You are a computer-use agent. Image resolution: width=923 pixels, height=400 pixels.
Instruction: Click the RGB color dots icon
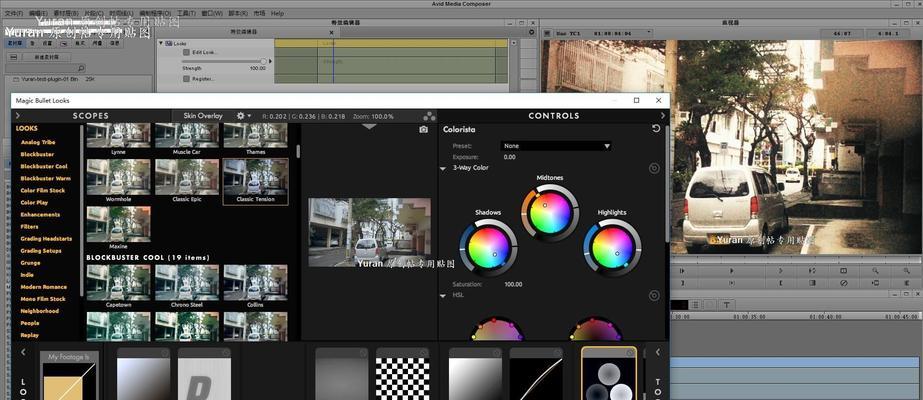pos(429,116)
